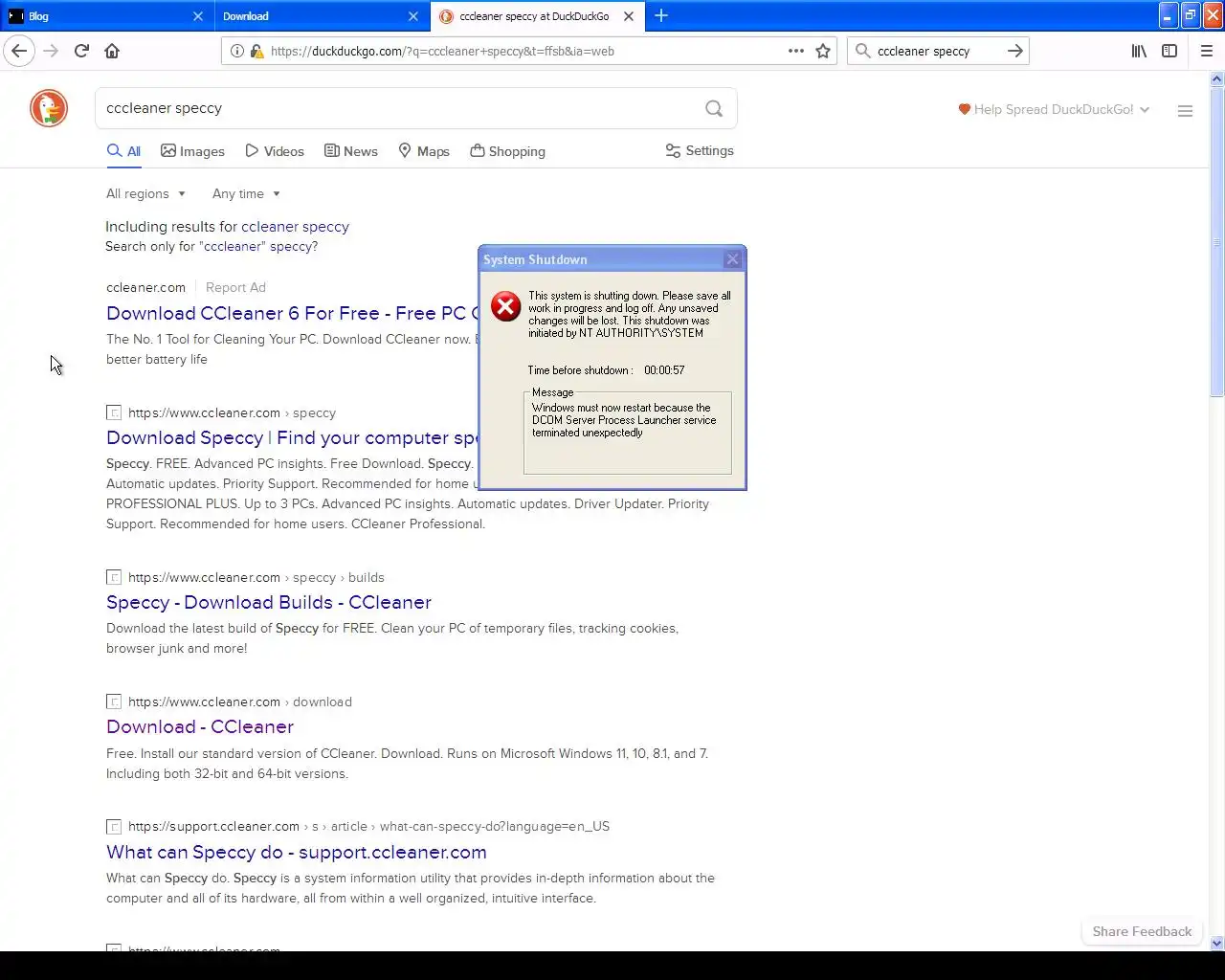Click the padlock connection warning icon
Viewport: 1225px width, 980px height.
pos(256,51)
